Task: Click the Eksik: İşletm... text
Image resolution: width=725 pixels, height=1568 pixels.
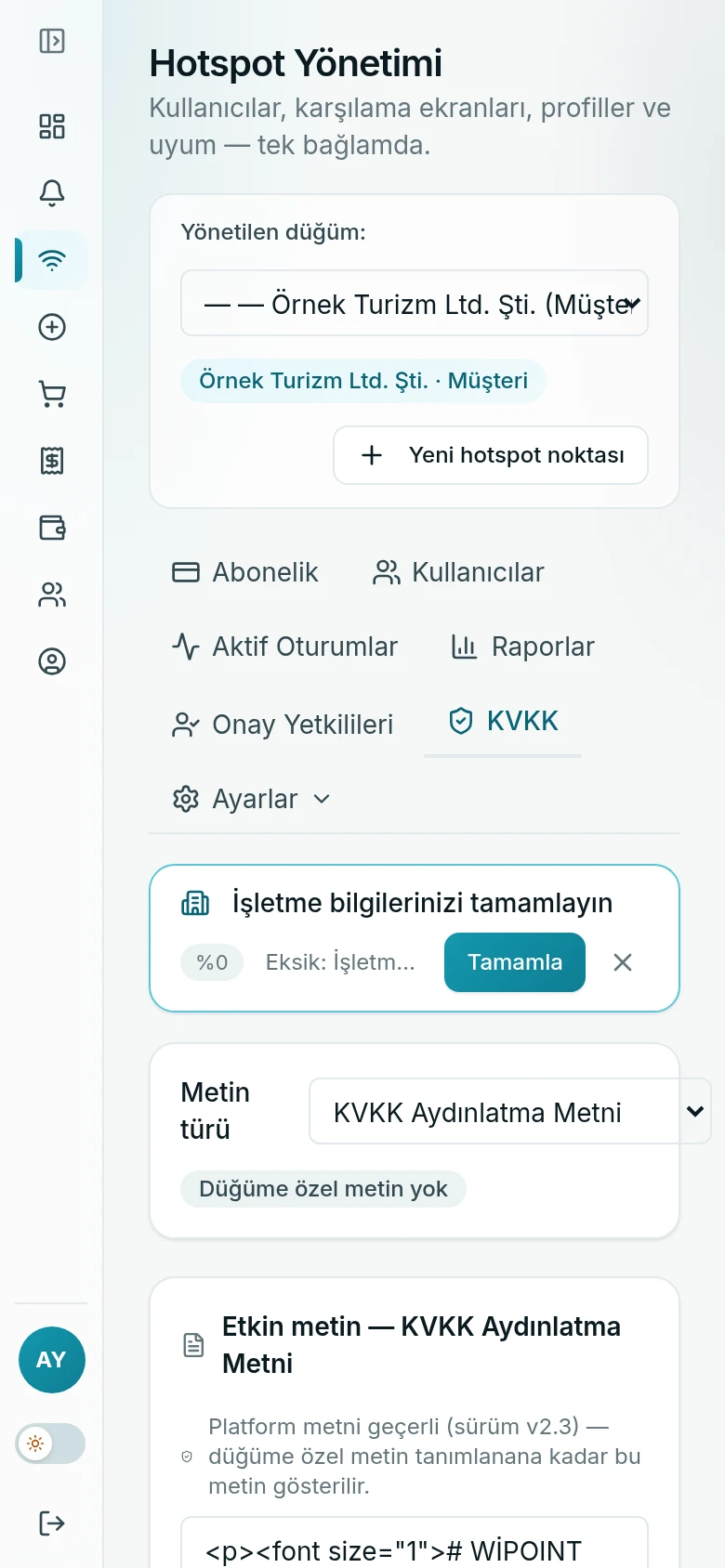Action: point(340,962)
